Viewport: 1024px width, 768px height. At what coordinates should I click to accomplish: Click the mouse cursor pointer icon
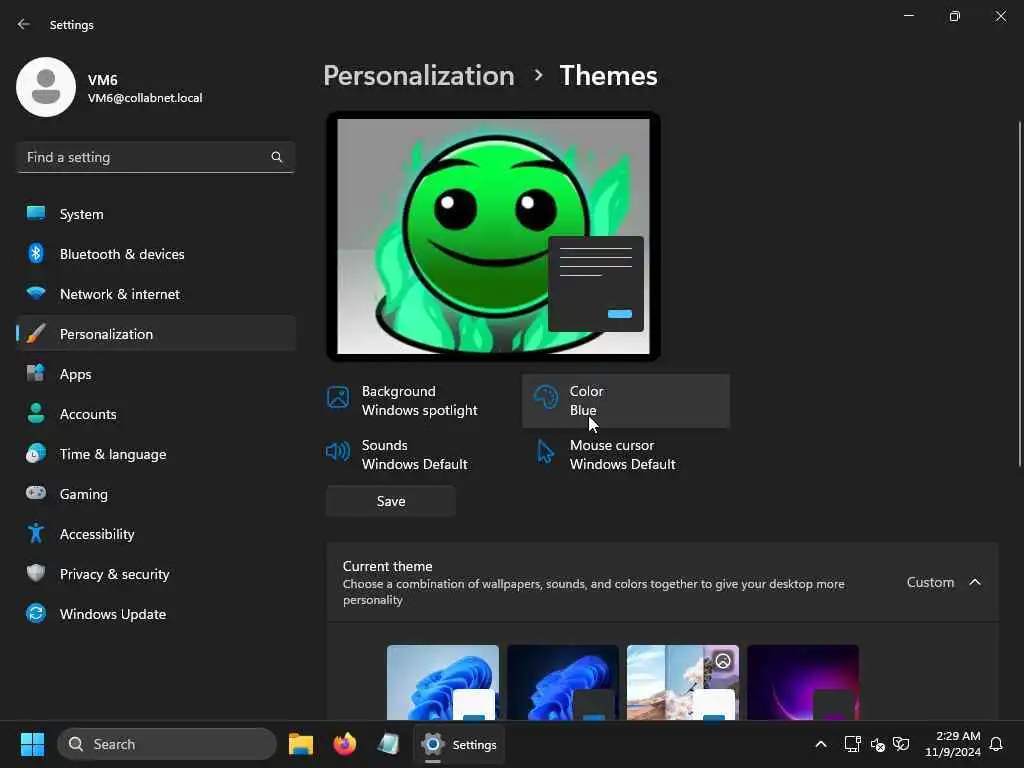coord(545,451)
